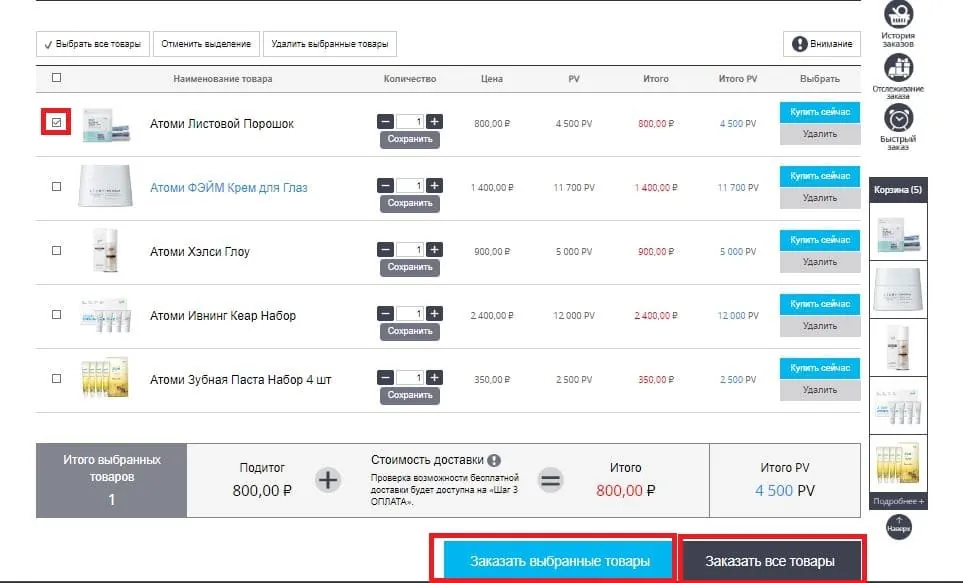
Task: Click quantity field for Атоми Ивнинг Кеар Набор
Action: pyautogui.click(x=410, y=314)
